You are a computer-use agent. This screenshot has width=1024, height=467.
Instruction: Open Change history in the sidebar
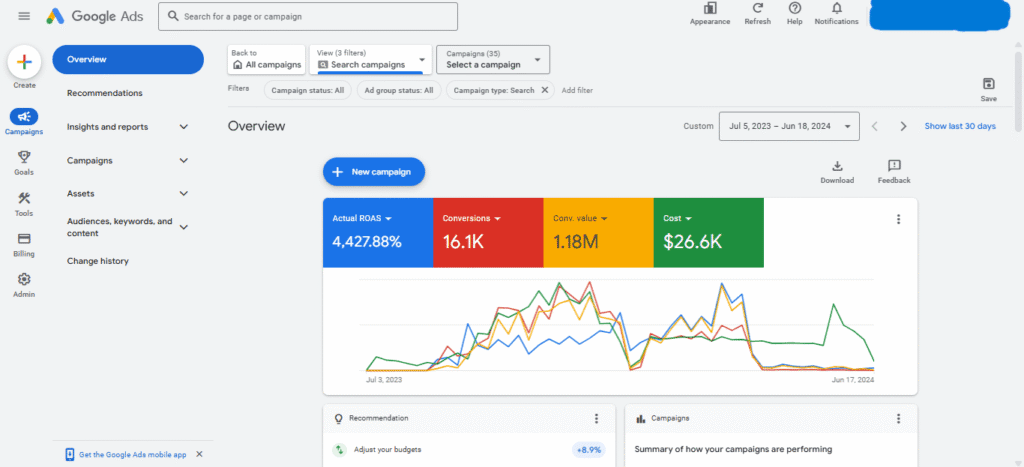pyautogui.click(x=97, y=261)
